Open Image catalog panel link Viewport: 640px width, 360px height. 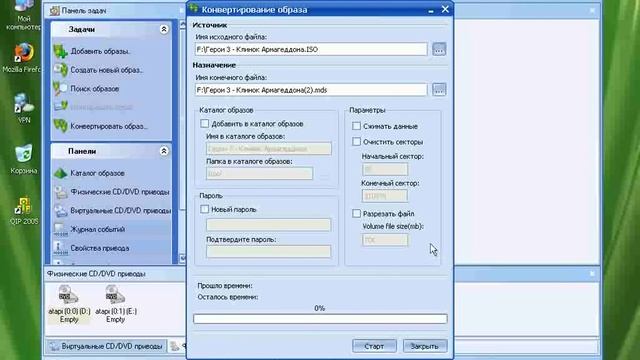tap(97, 173)
